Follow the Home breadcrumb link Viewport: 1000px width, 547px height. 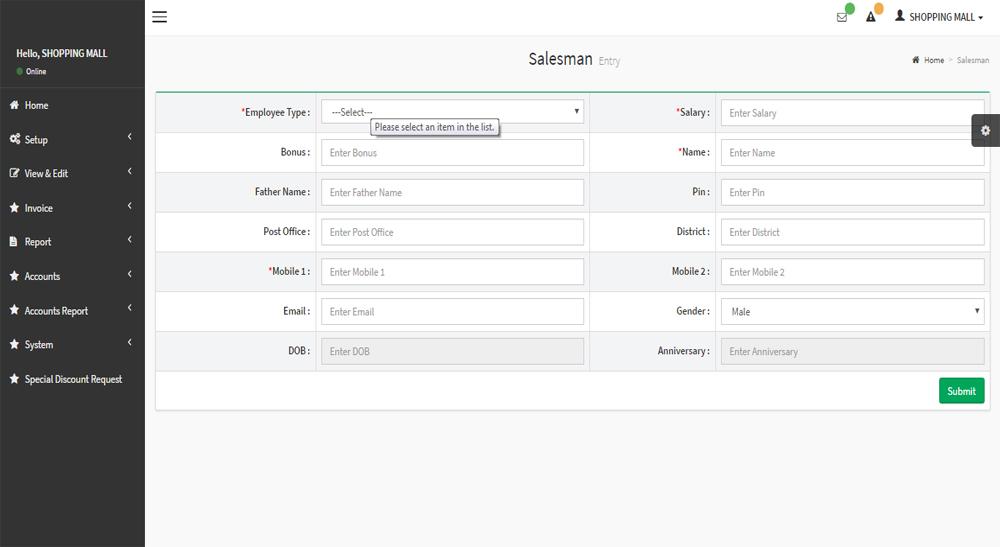934,60
